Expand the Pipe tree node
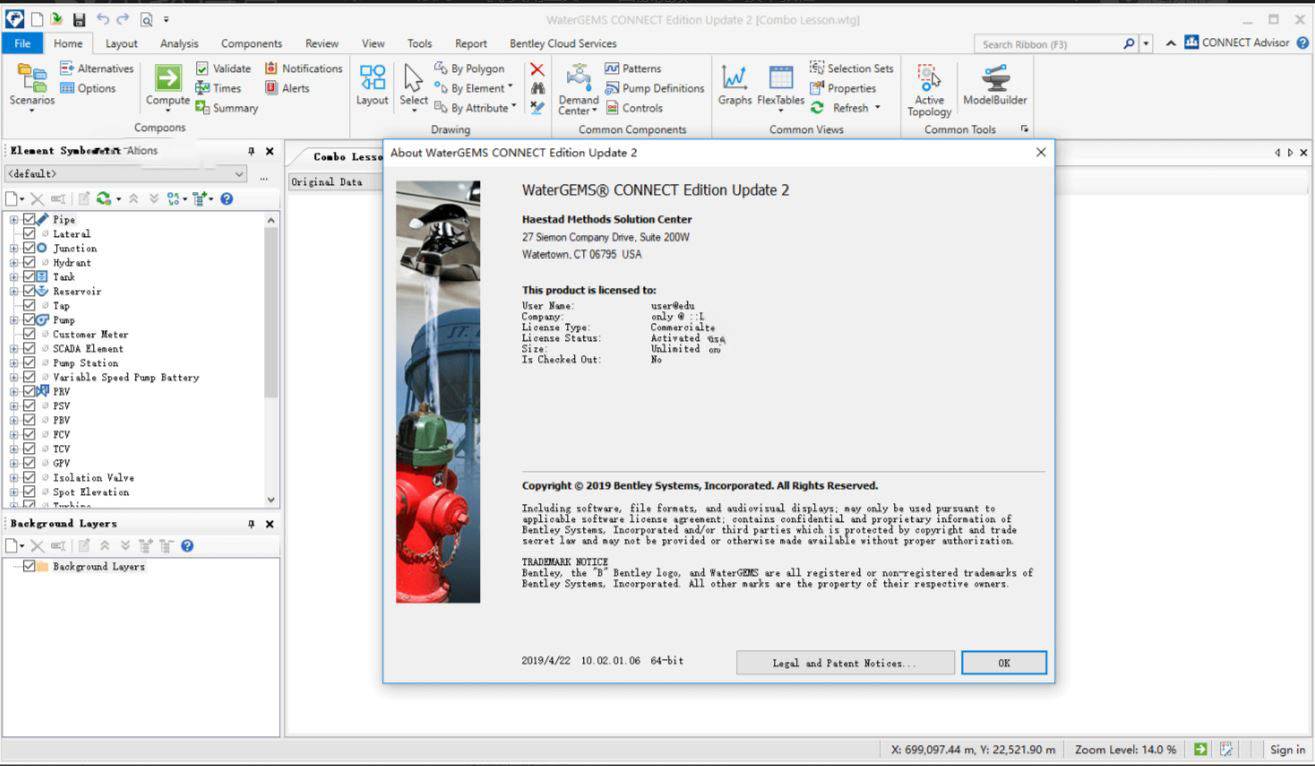 click(x=14, y=219)
